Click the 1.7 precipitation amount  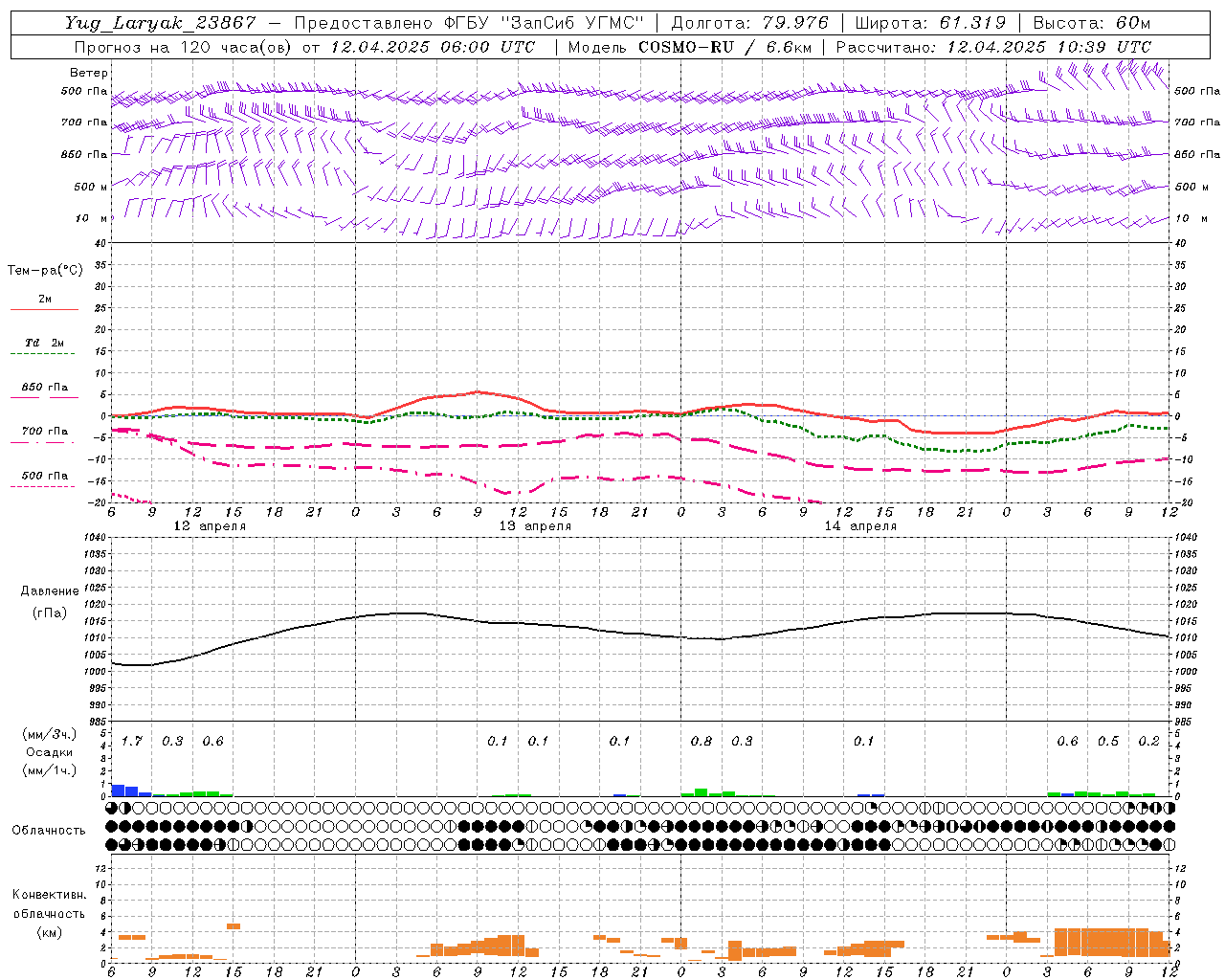pyautogui.click(x=132, y=741)
